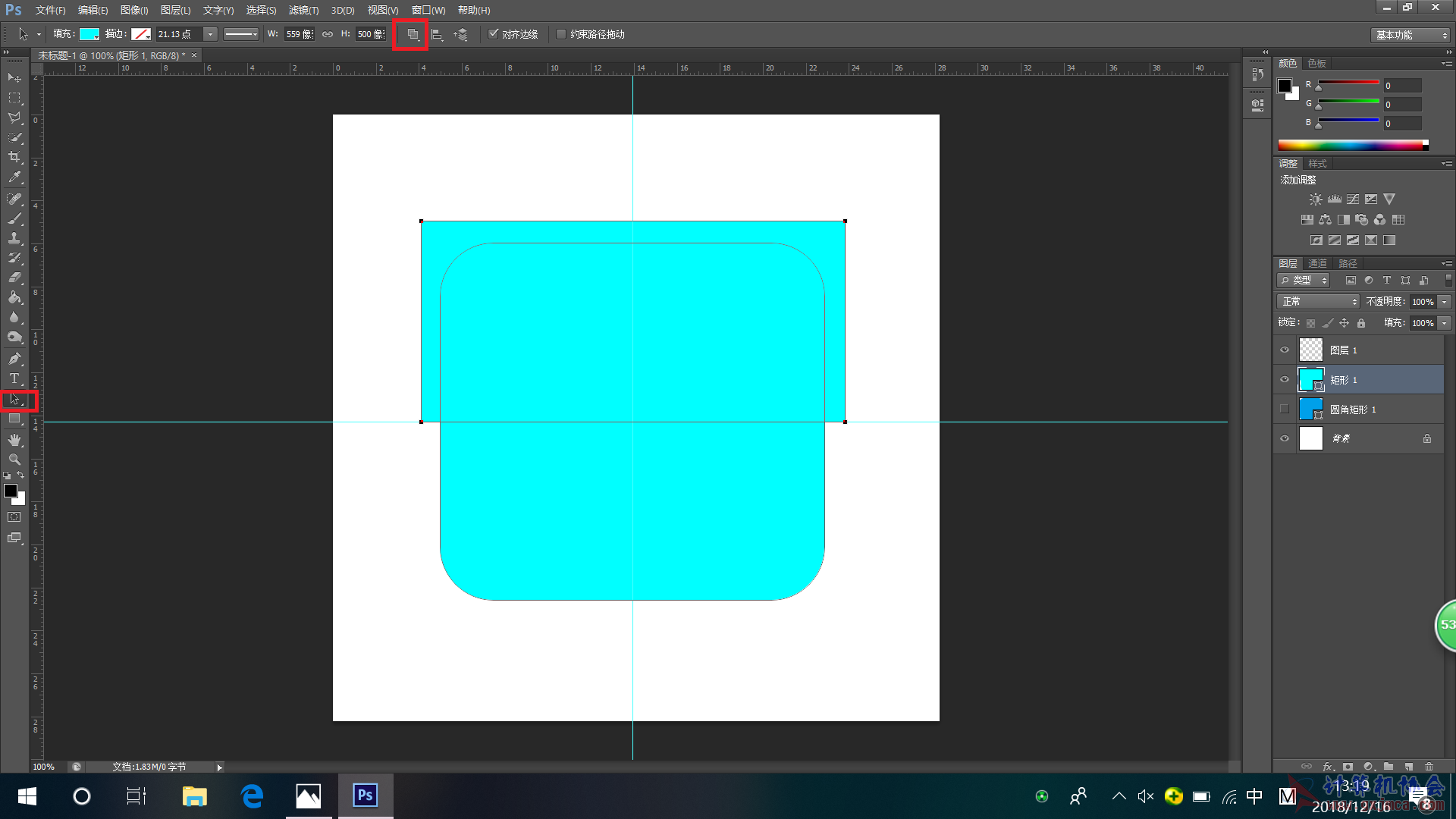Click stroke color swatch in options bar
This screenshot has width=1456, height=819.
(140, 34)
